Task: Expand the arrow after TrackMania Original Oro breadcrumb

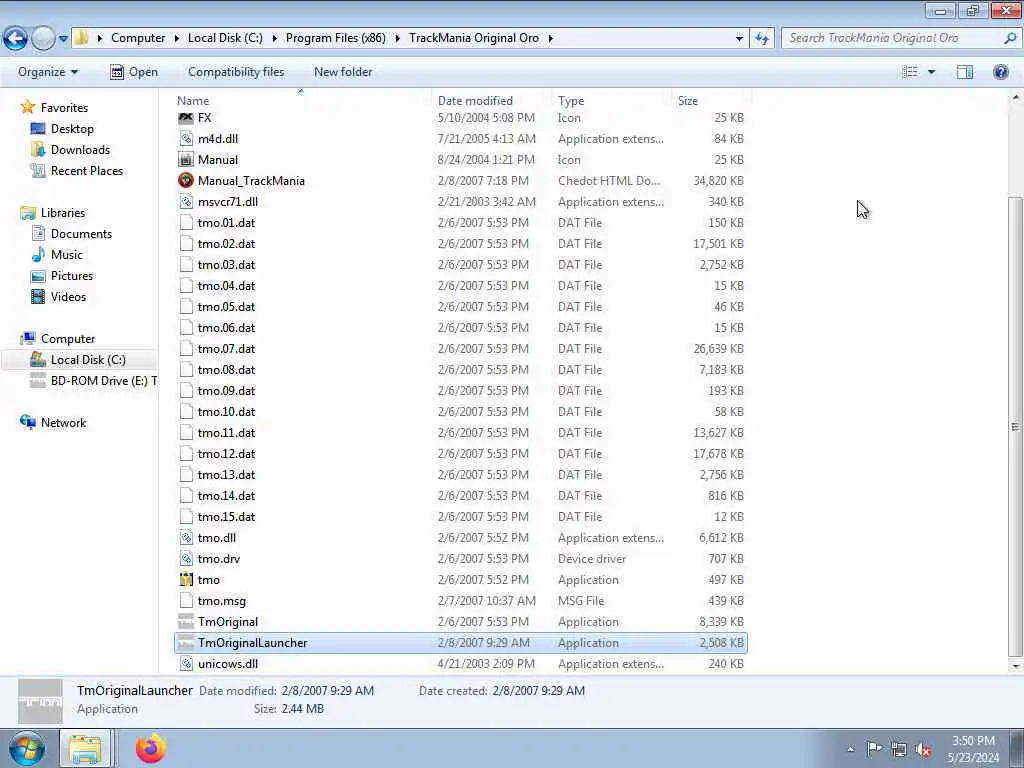Action: [x=551, y=39]
